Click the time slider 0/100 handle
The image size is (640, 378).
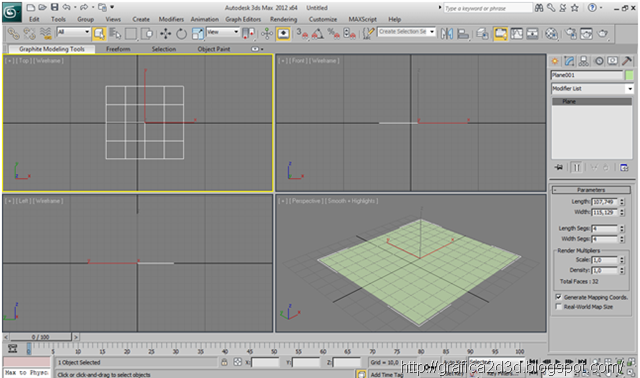tap(40, 337)
